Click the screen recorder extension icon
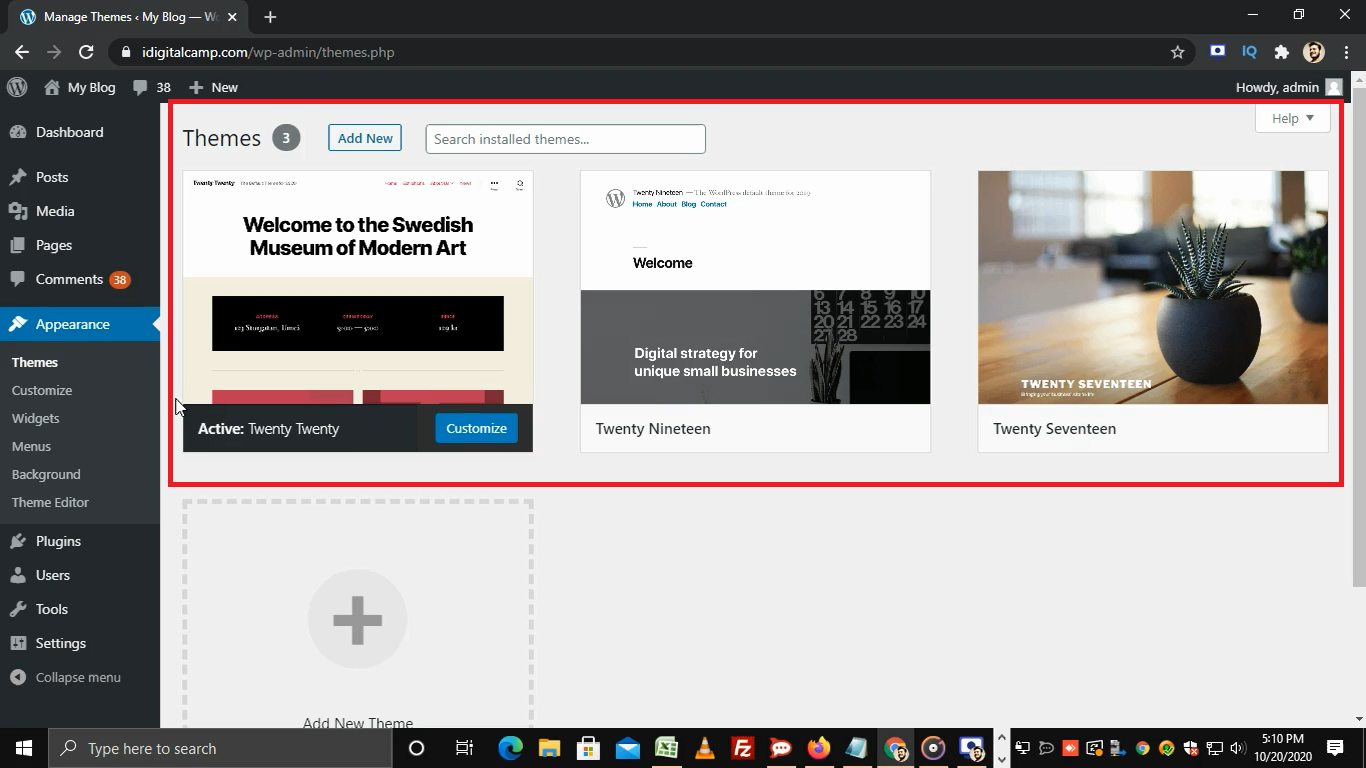Viewport: 1366px width, 768px height. coord(1217,51)
